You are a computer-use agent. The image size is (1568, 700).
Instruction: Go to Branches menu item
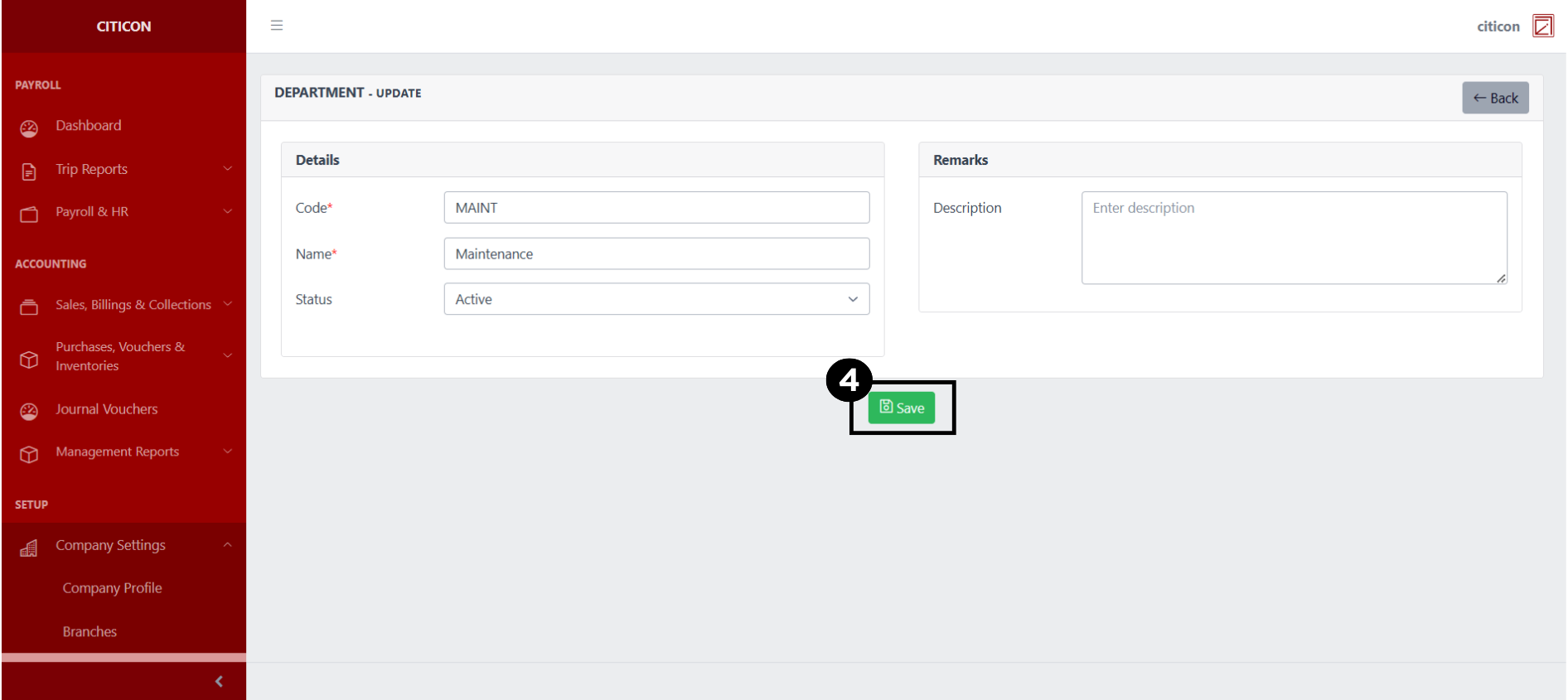[90, 631]
